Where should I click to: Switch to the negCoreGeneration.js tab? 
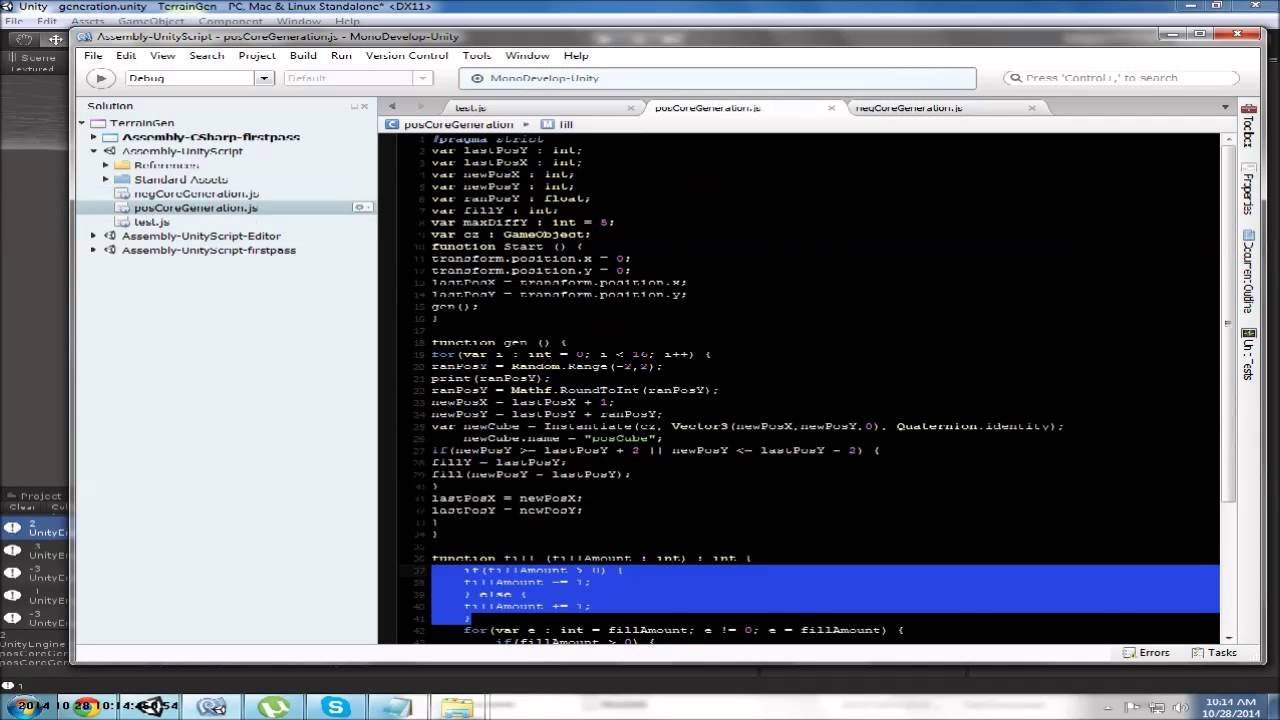click(909, 107)
